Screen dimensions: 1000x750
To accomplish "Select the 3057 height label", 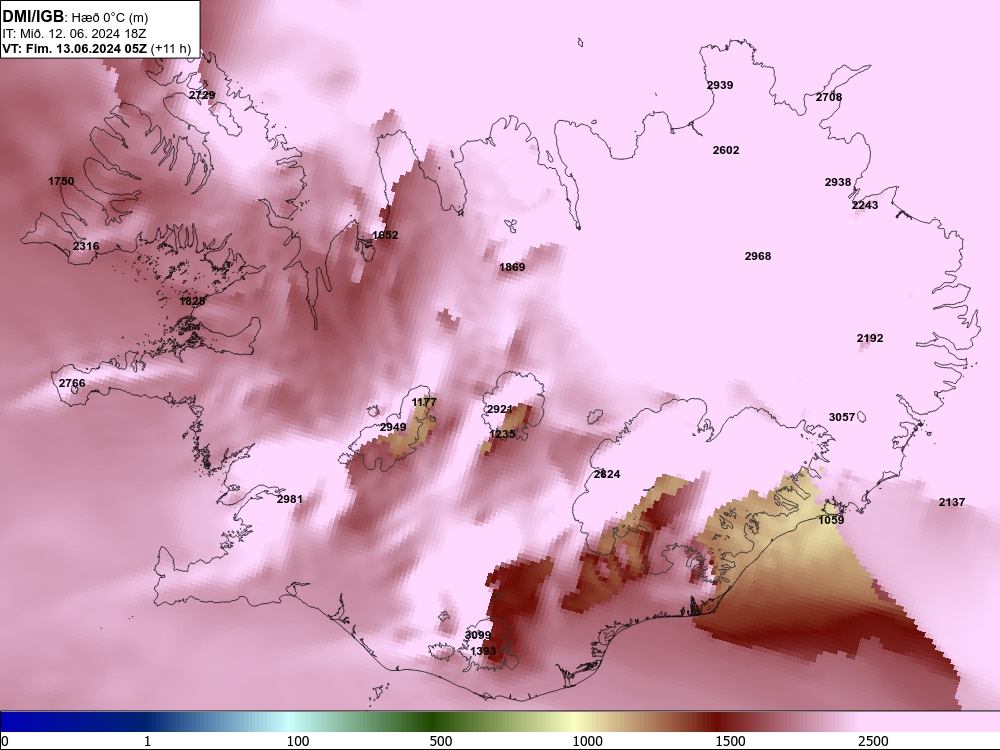I will coord(842,417).
